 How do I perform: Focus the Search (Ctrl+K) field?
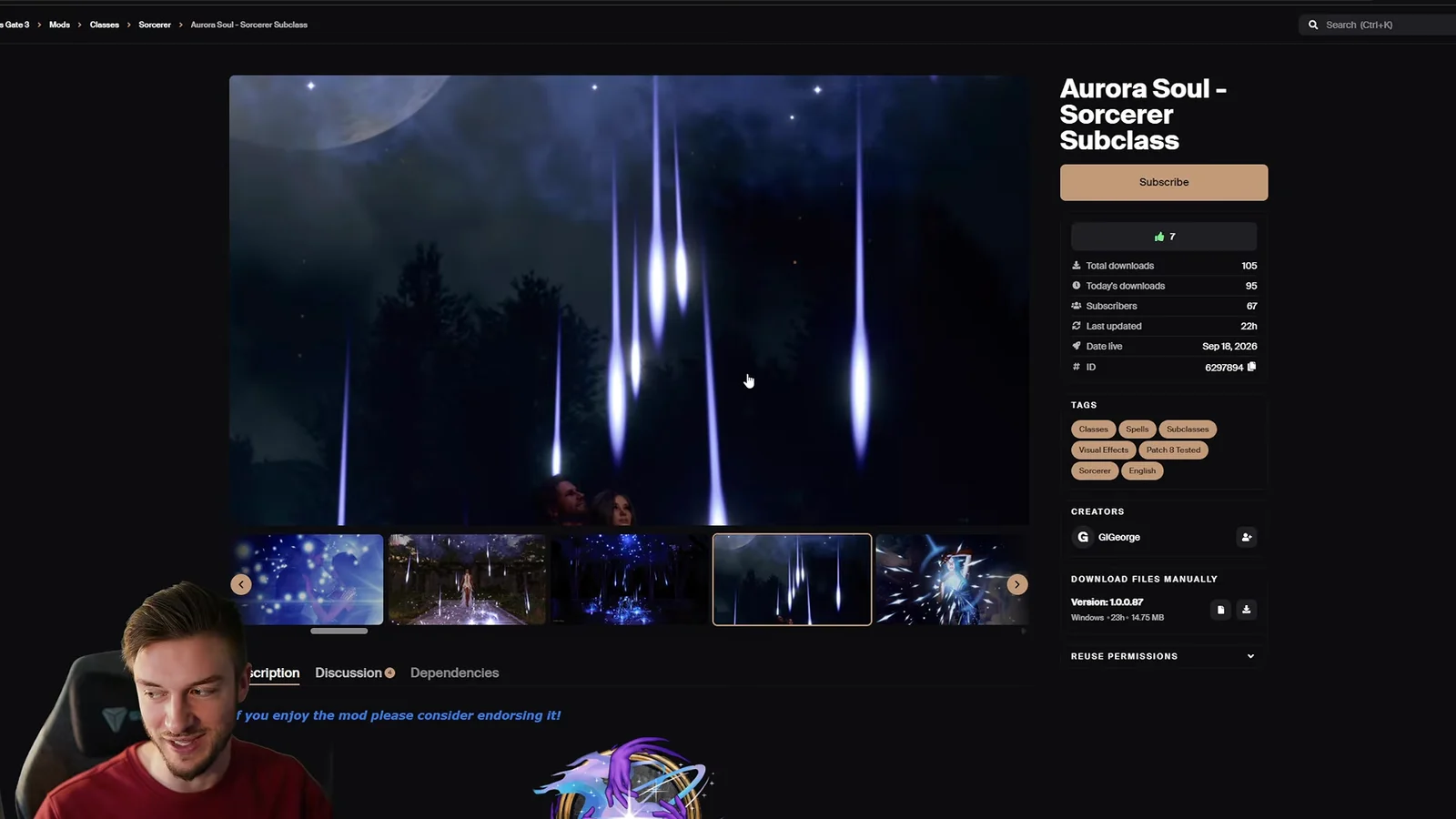click(1378, 25)
